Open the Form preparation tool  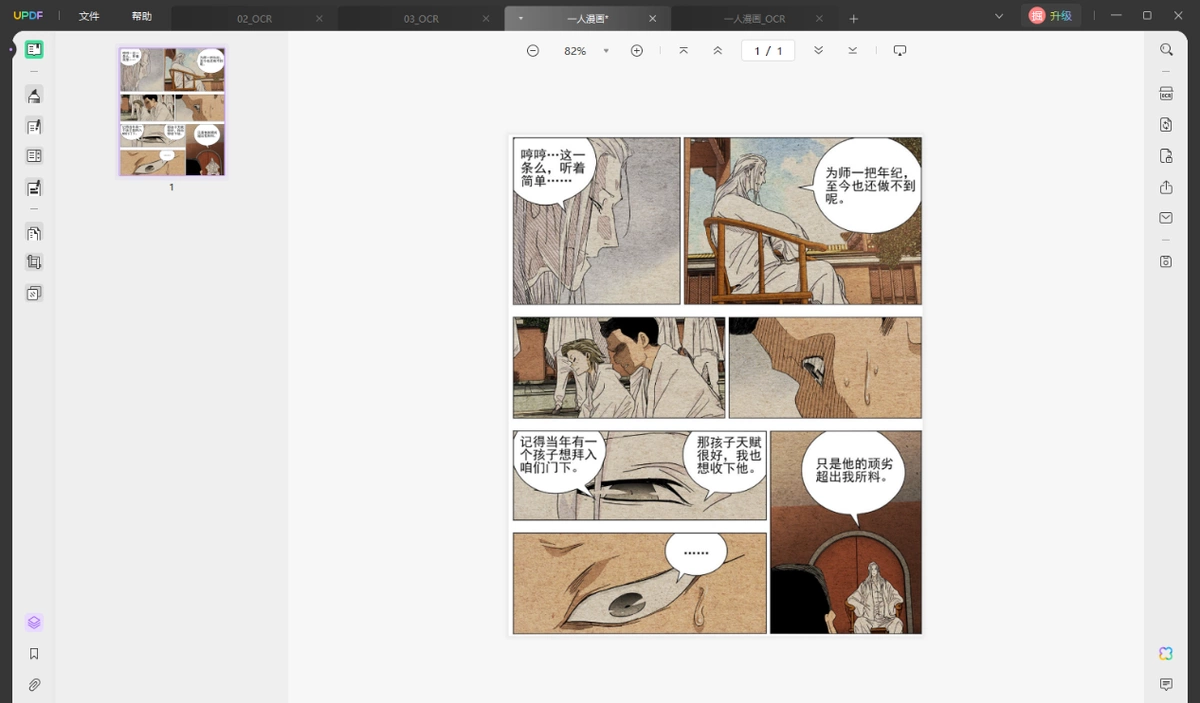pyautogui.click(x=34, y=156)
